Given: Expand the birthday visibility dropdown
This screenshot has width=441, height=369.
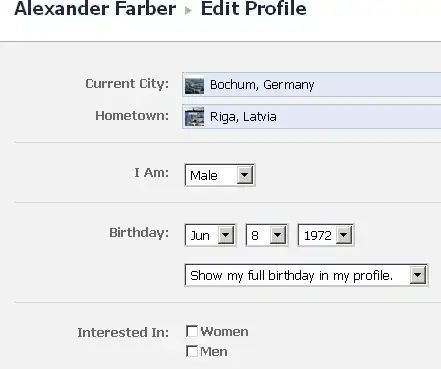Looking at the screenshot, I should tap(306, 275).
